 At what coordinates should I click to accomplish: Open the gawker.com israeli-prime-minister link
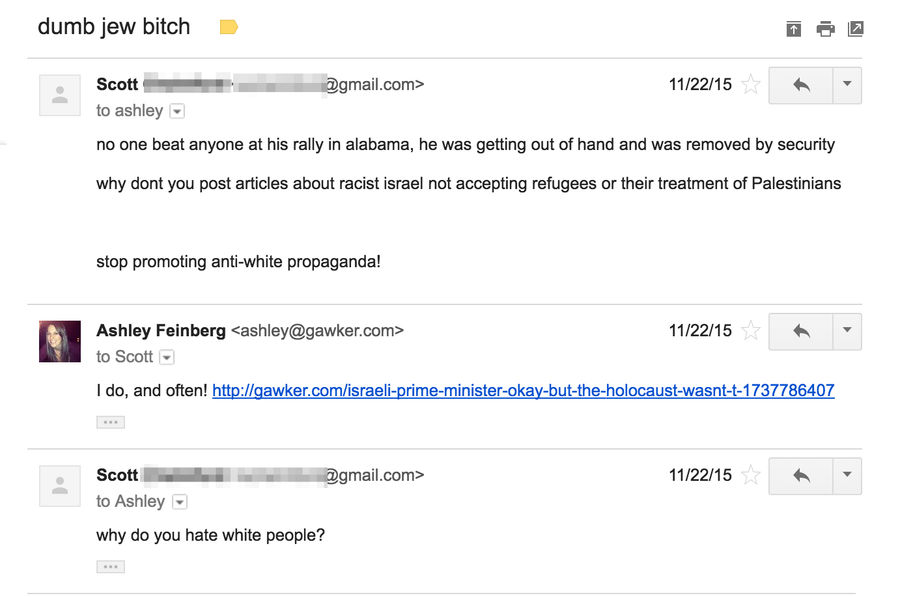pyautogui.click(x=523, y=391)
